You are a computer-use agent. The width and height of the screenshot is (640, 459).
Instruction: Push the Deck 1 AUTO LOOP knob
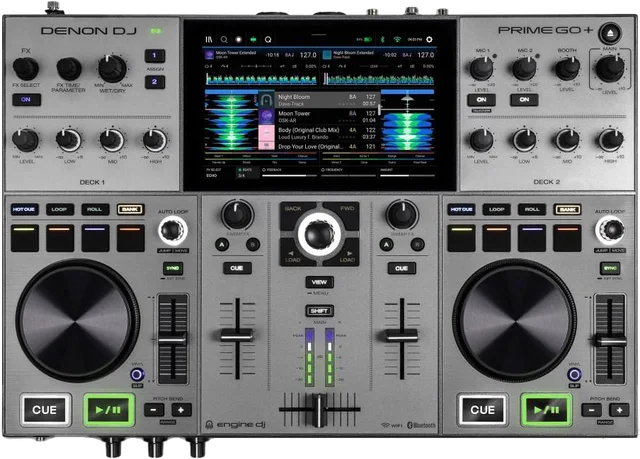[x=173, y=230]
